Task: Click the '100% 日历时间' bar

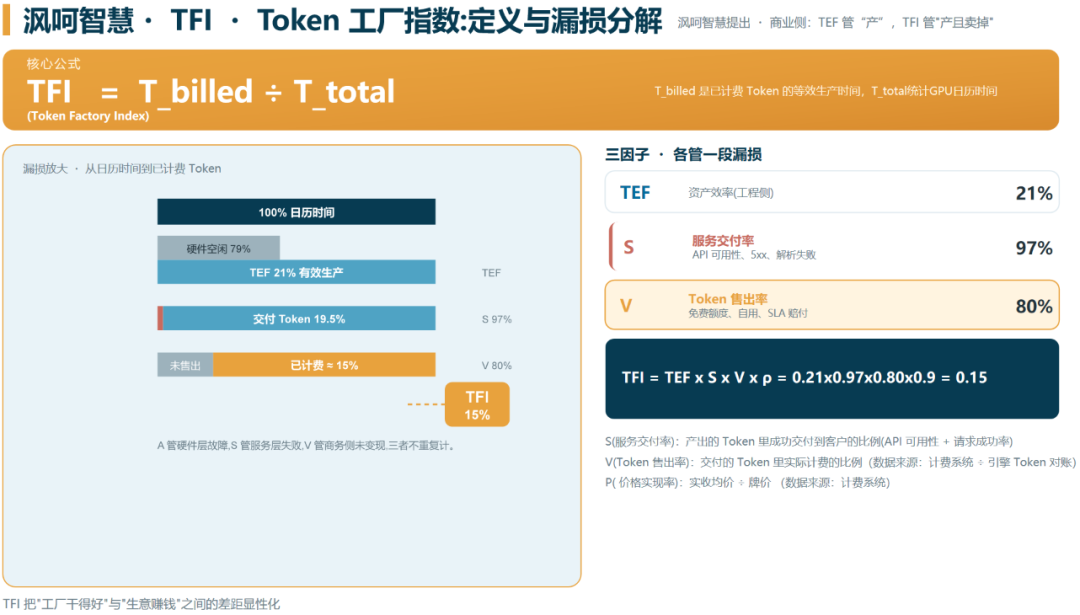Action: (x=296, y=212)
